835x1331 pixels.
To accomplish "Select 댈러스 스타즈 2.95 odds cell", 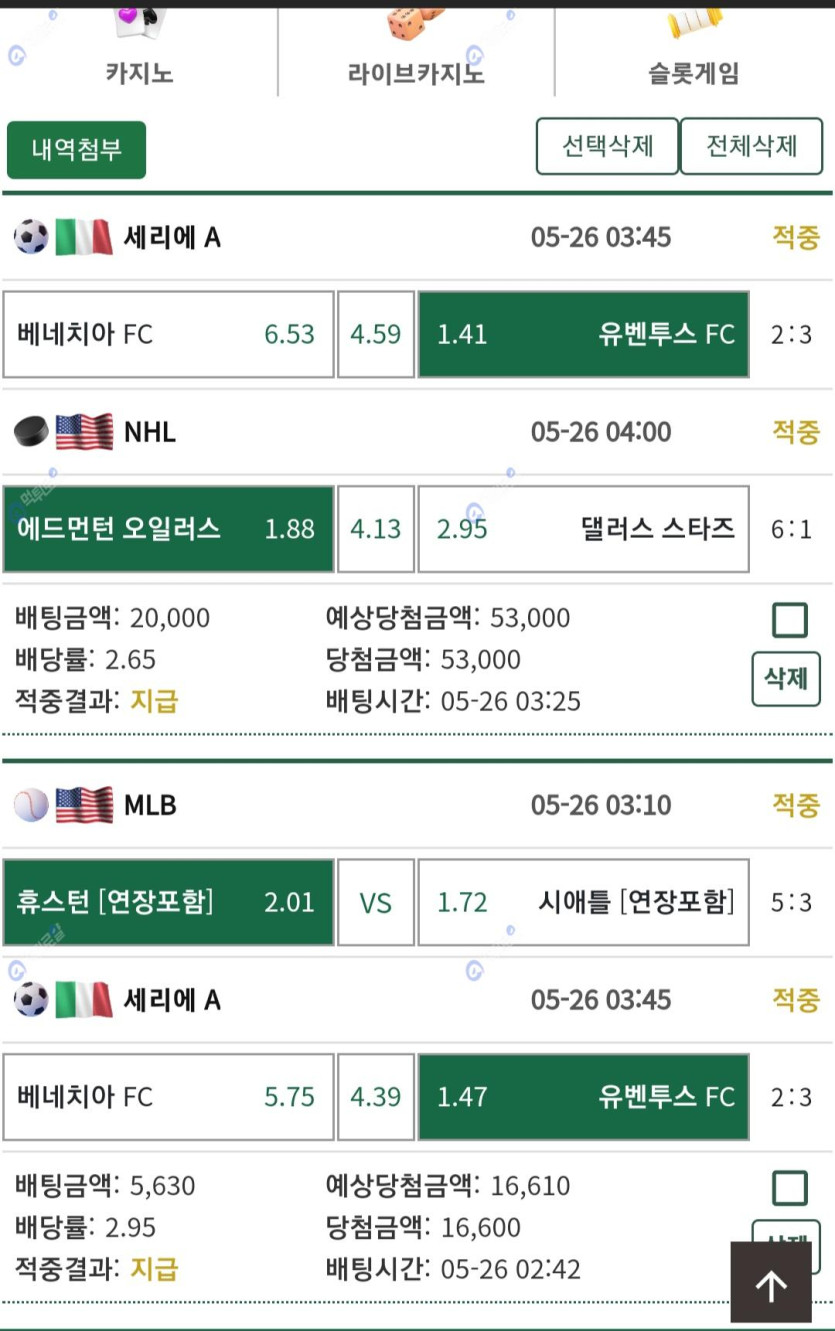I will click(x=583, y=529).
